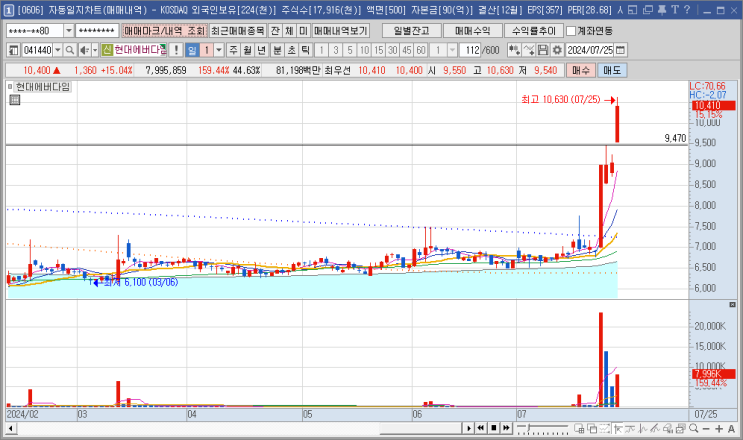Expand the stock code 041440 dropdown arrow
The width and height of the screenshot is (743, 440).
click(58, 50)
